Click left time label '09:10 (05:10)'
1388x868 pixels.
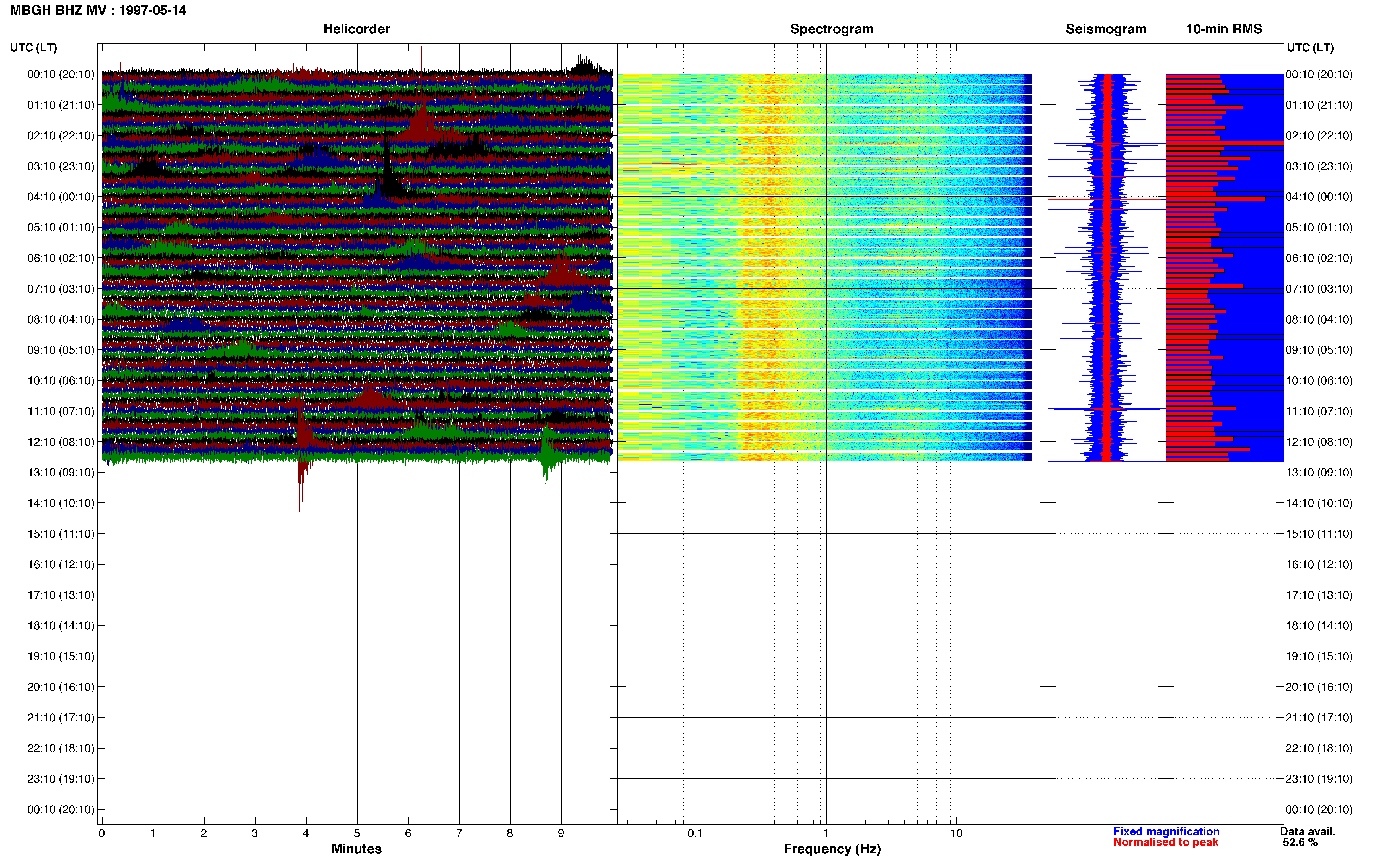[61, 350]
